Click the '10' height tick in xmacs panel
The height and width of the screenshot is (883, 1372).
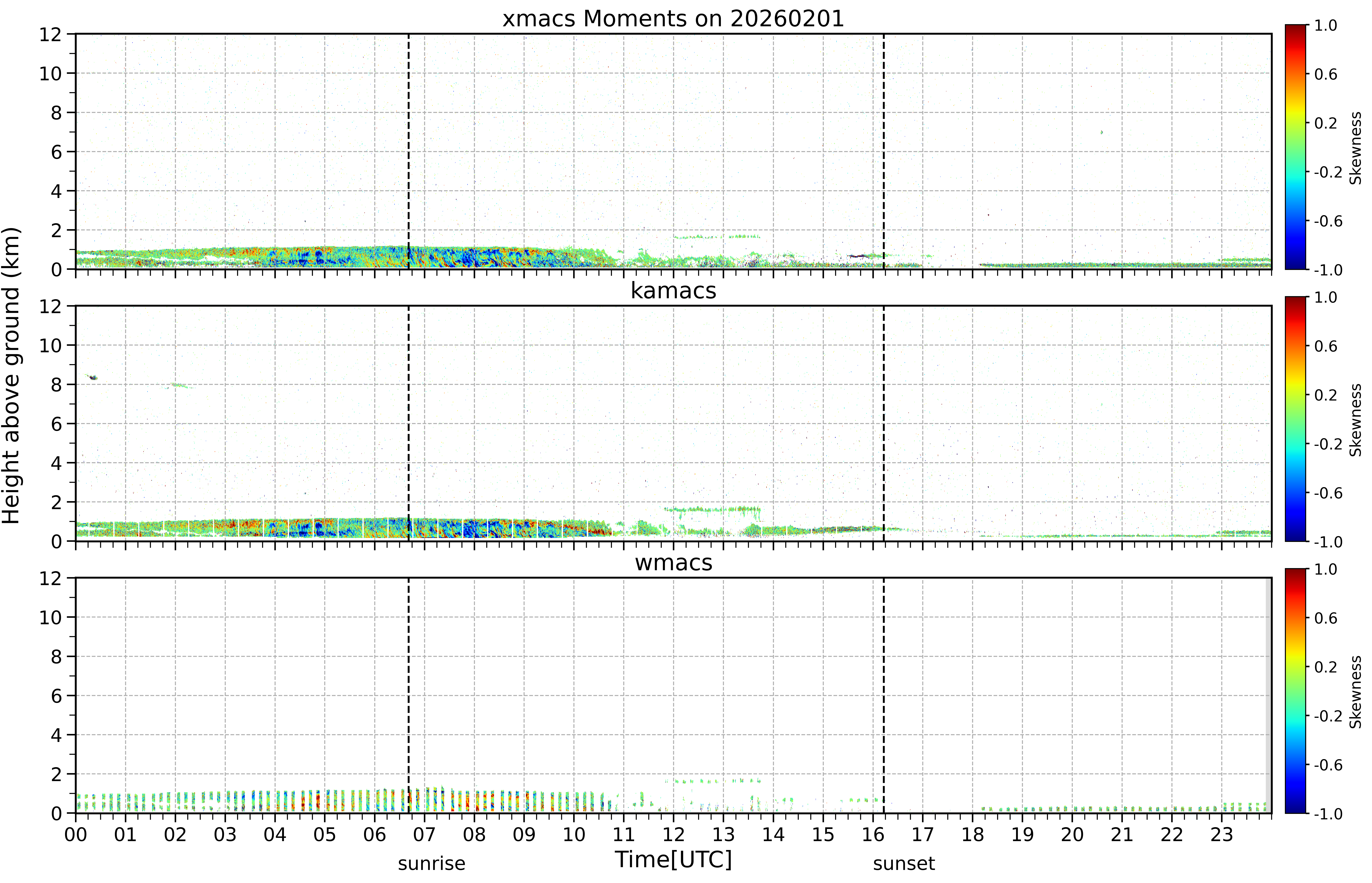pos(50,73)
